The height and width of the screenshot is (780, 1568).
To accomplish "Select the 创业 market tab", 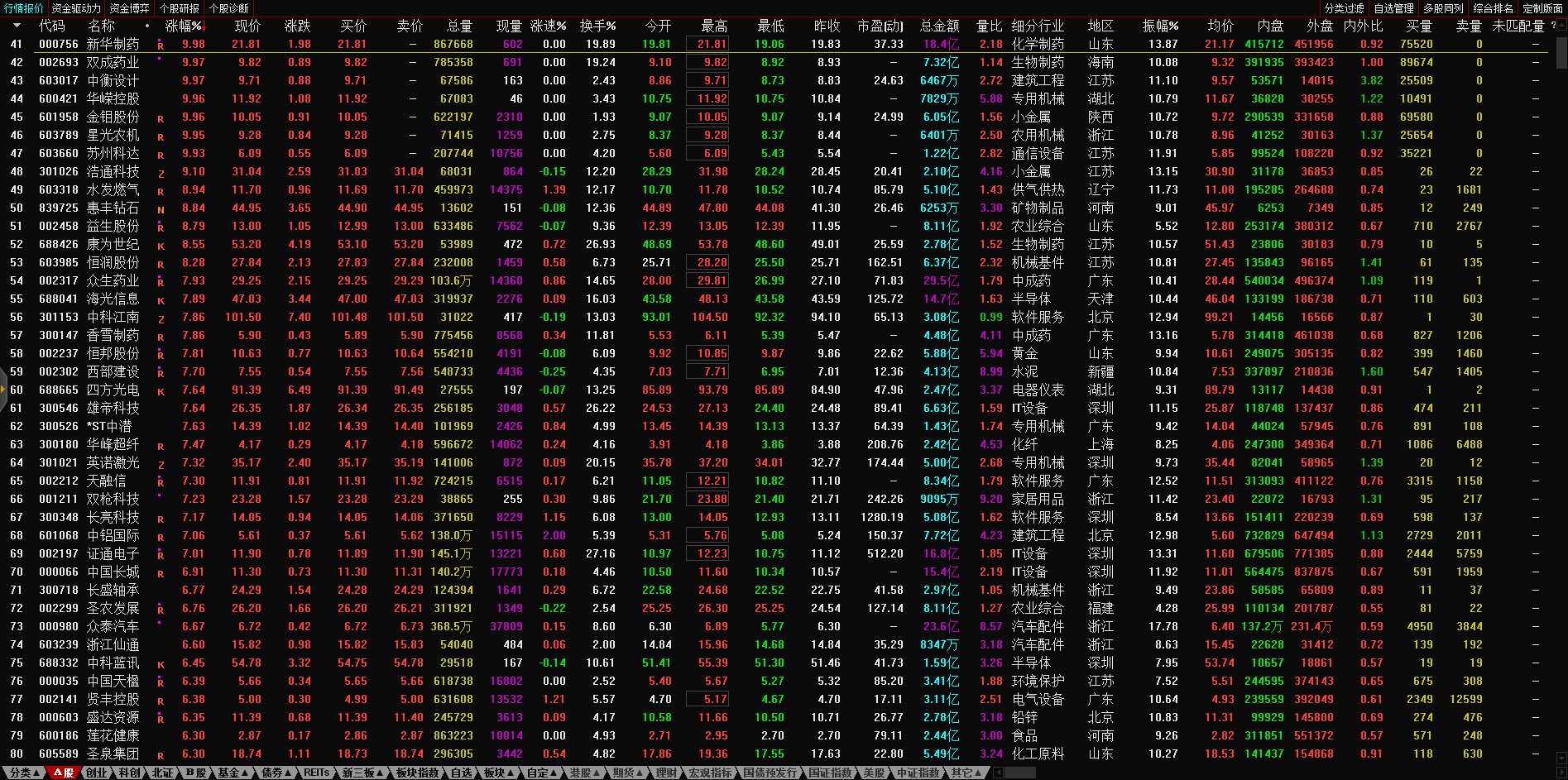I will point(97,773).
